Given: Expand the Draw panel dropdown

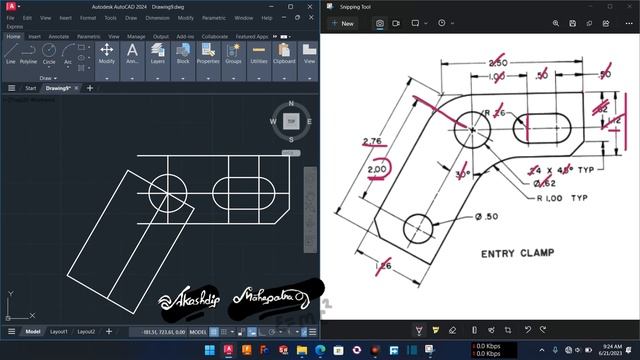Looking at the screenshot, I should (x=48, y=78).
